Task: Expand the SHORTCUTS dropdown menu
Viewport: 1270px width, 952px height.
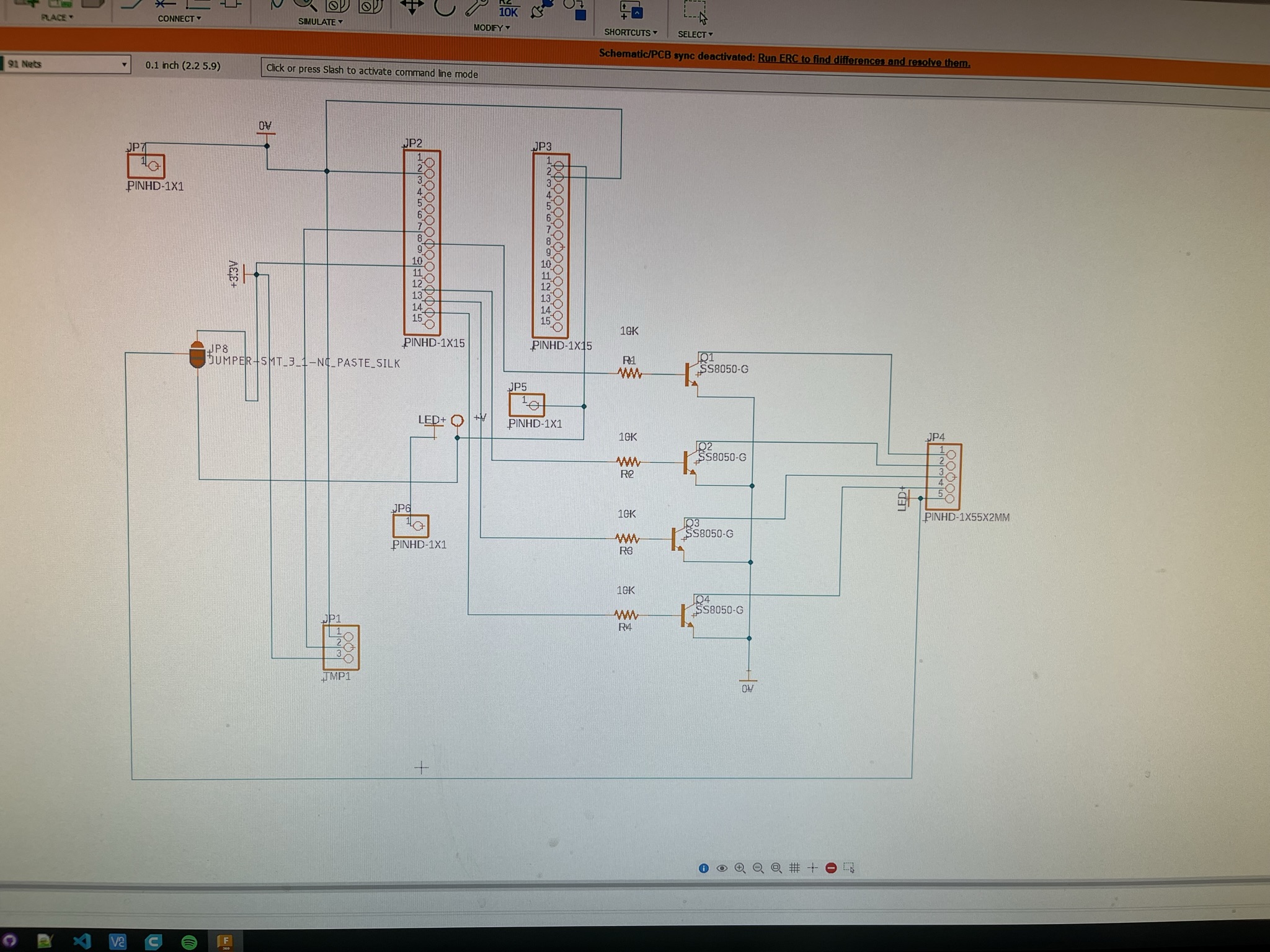Action: (631, 32)
